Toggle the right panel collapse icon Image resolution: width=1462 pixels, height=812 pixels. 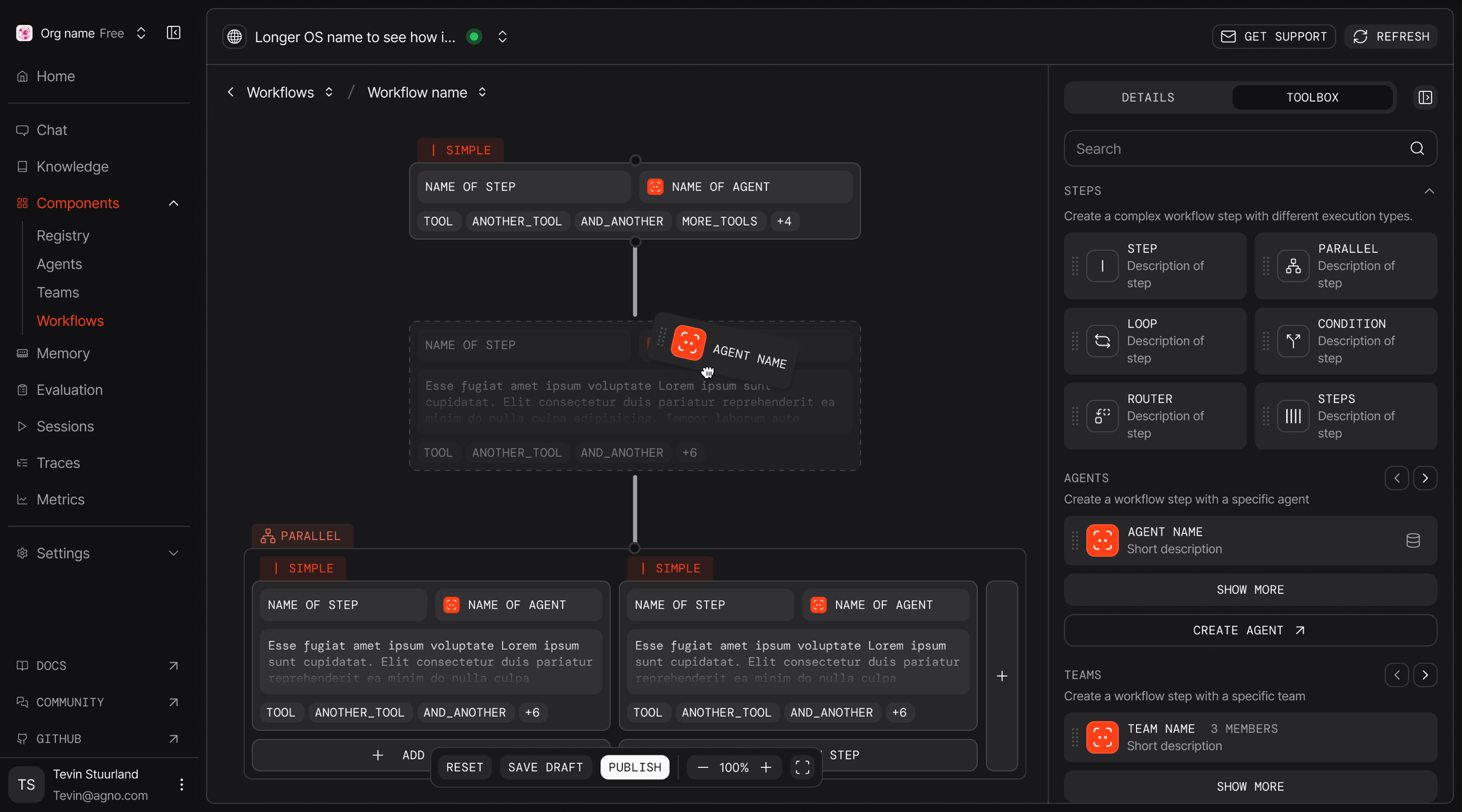[1425, 98]
